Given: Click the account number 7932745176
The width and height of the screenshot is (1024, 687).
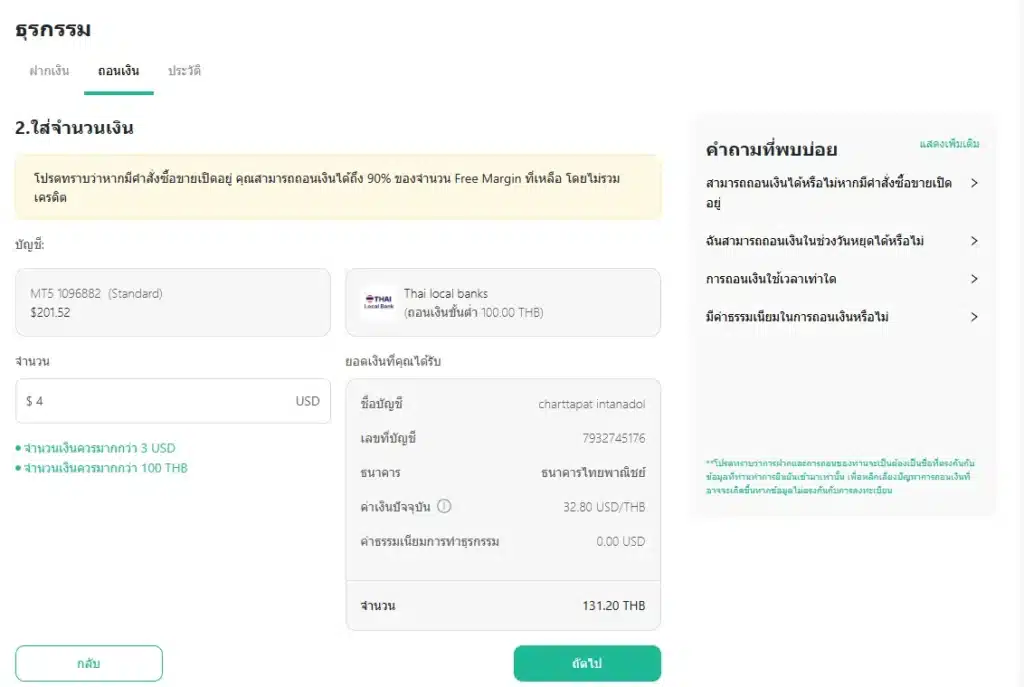Looking at the screenshot, I should point(613,438).
